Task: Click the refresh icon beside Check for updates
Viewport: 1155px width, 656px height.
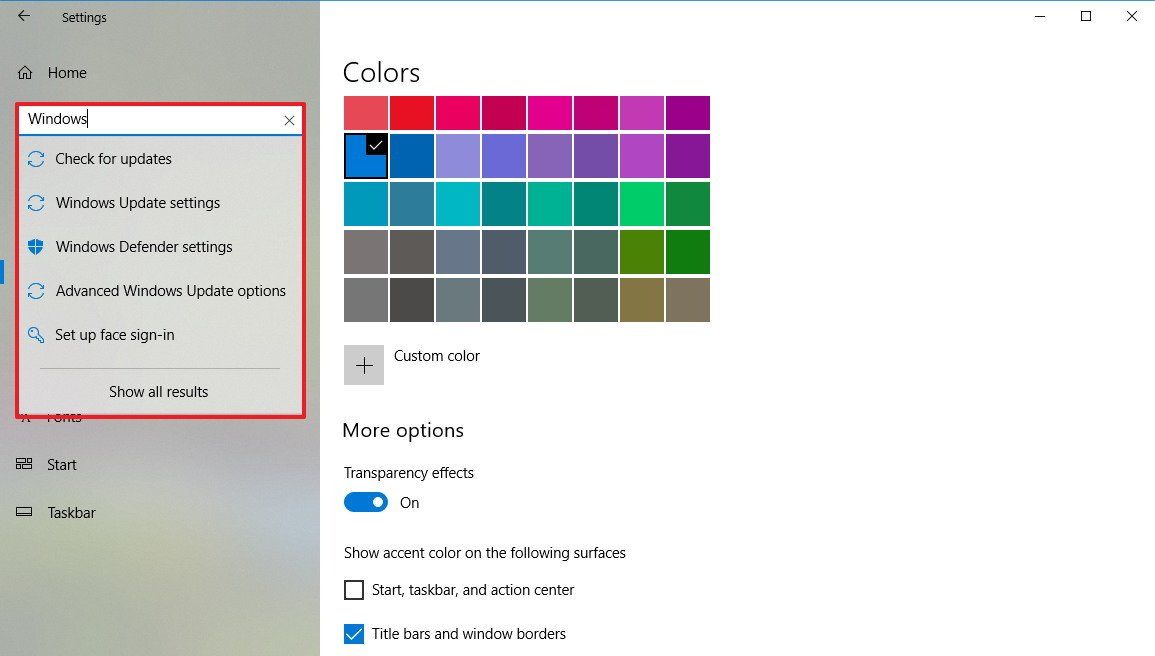Action: [37, 158]
